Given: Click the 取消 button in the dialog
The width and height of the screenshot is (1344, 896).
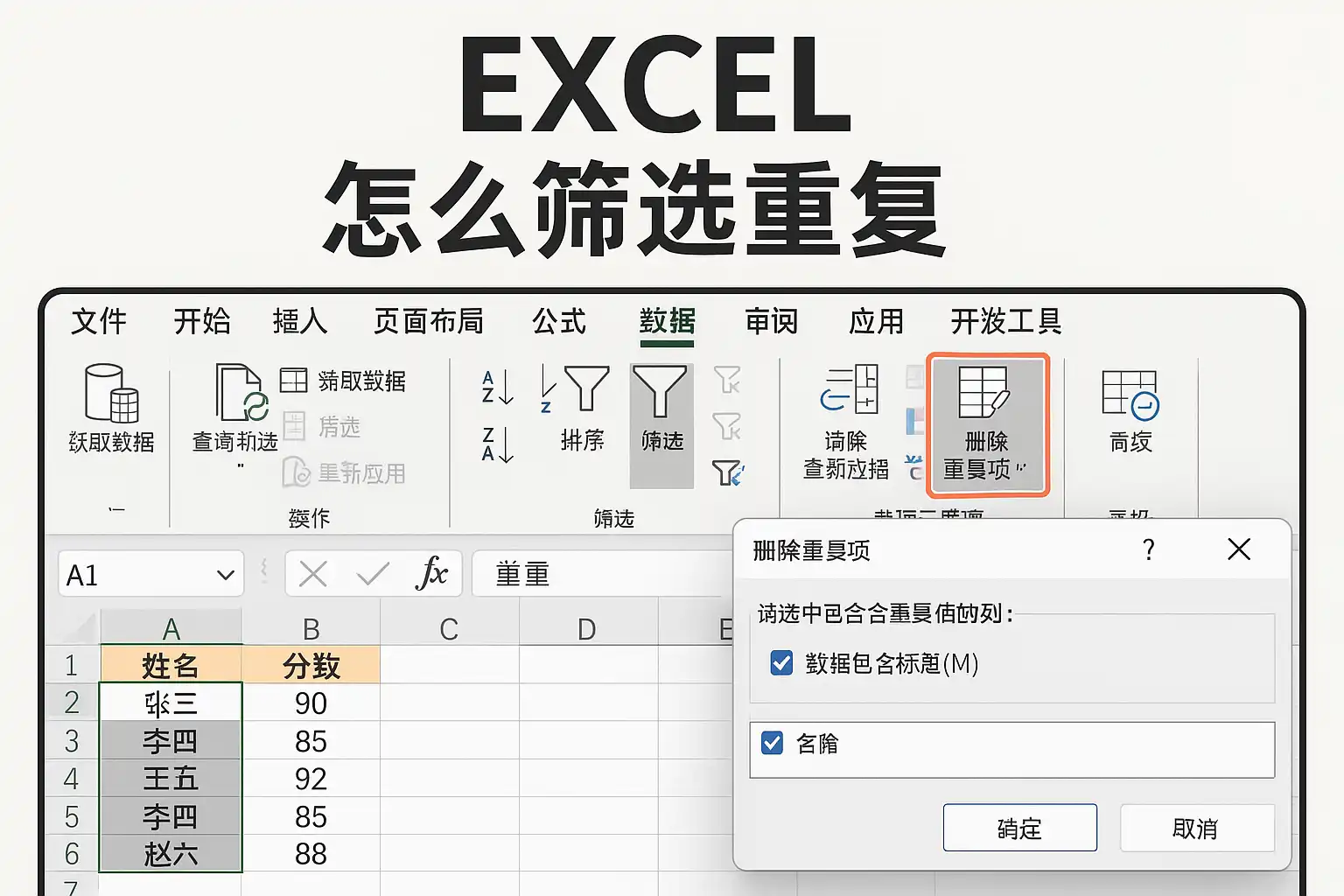Looking at the screenshot, I should (x=1197, y=828).
